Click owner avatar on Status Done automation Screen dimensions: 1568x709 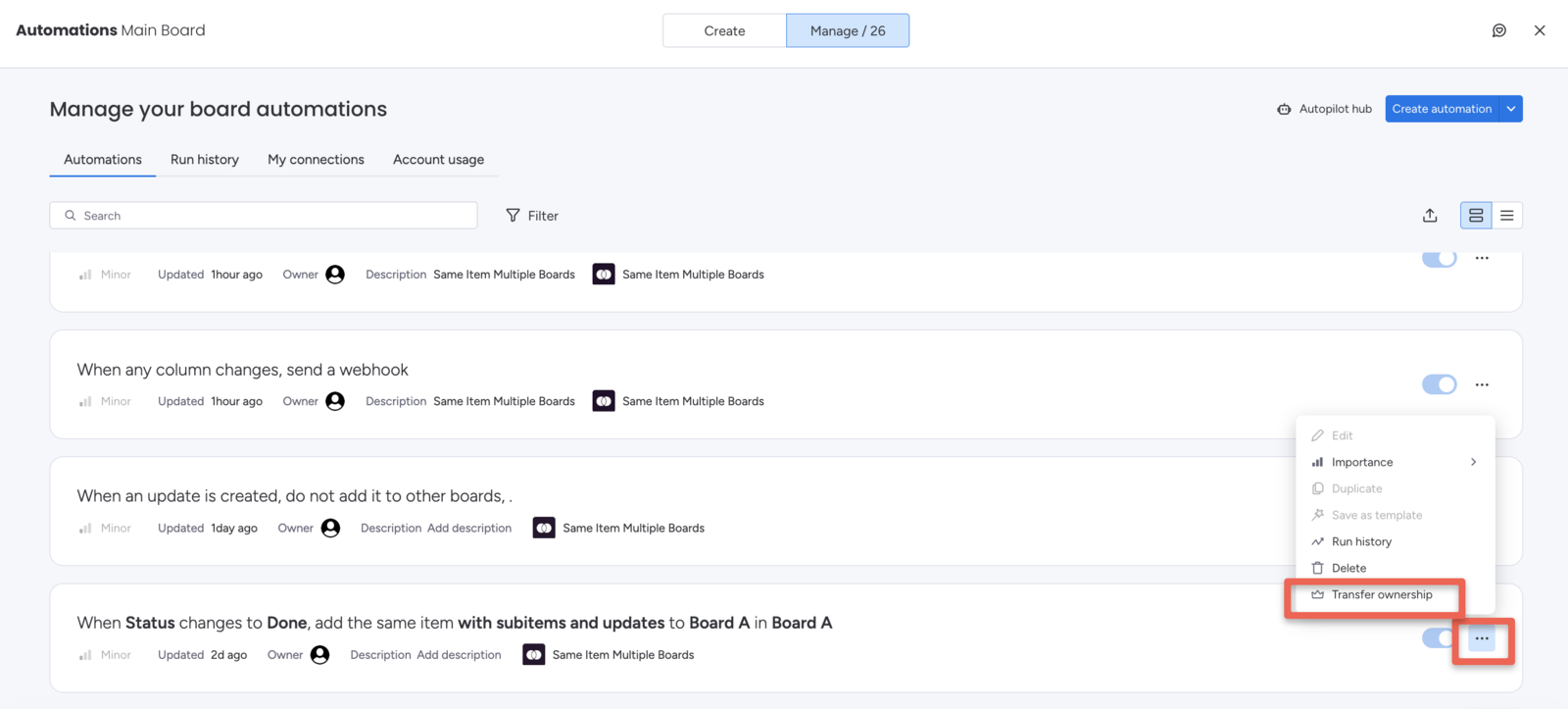pyautogui.click(x=319, y=654)
